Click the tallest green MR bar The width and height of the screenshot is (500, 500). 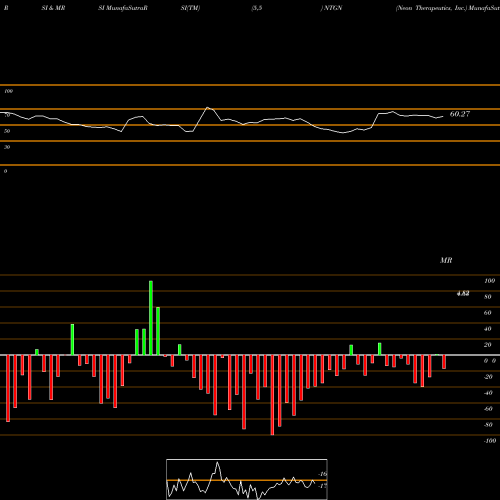pos(151,318)
